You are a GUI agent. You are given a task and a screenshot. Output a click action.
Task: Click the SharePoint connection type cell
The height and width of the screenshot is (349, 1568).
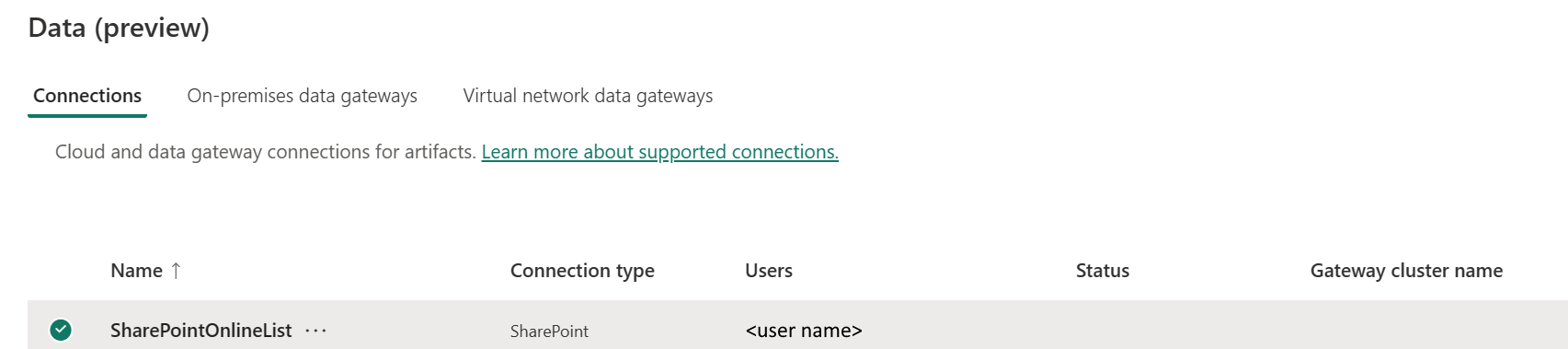pyautogui.click(x=549, y=332)
